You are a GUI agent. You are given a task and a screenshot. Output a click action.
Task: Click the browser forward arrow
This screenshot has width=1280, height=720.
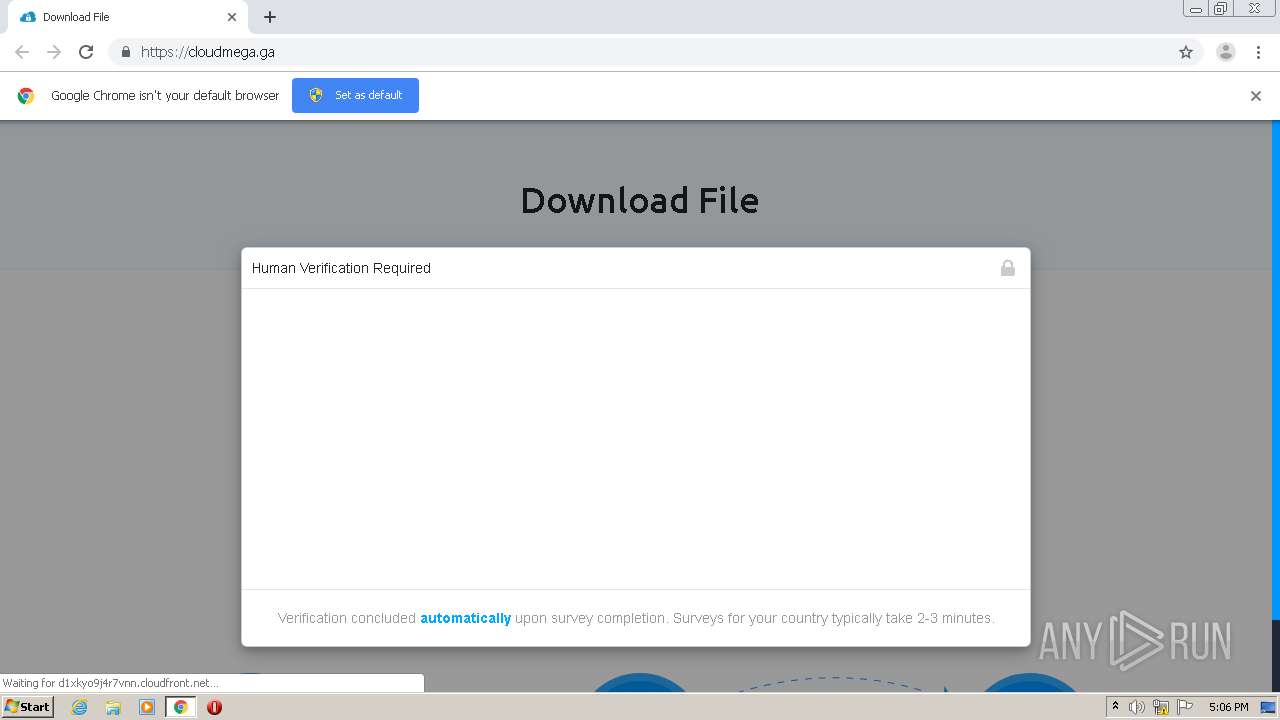pos(54,52)
